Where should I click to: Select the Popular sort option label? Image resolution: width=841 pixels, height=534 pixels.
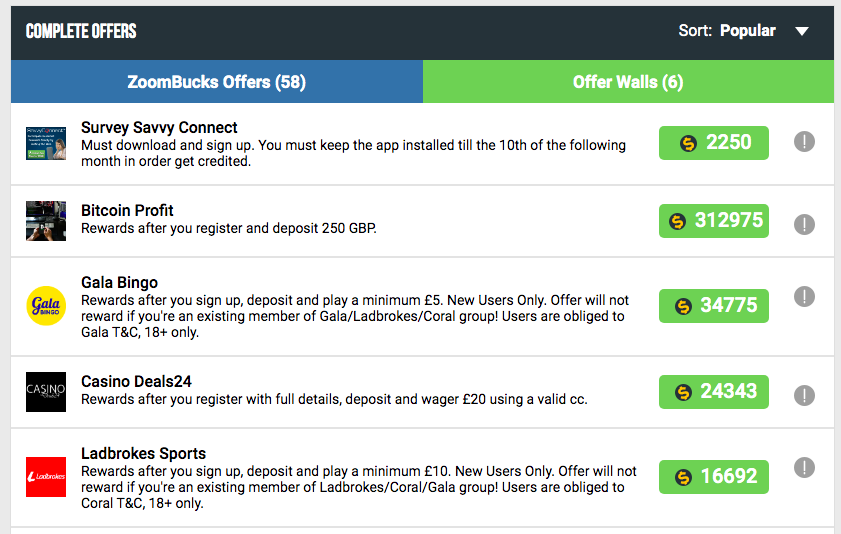(x=748, y=31)
